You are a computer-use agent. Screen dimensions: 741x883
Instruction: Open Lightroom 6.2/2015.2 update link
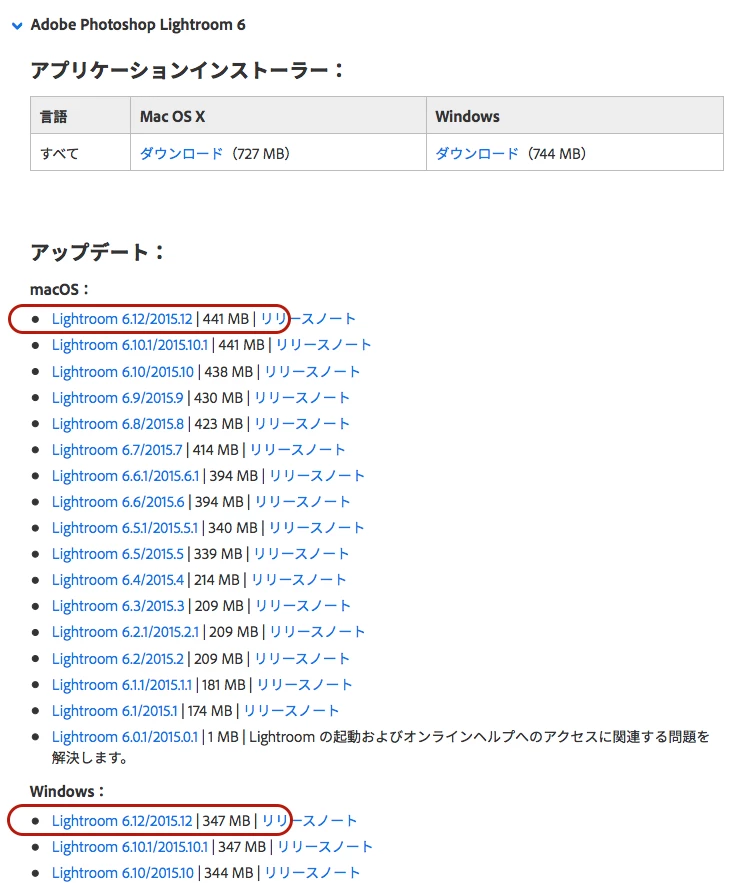click(118, 659)
